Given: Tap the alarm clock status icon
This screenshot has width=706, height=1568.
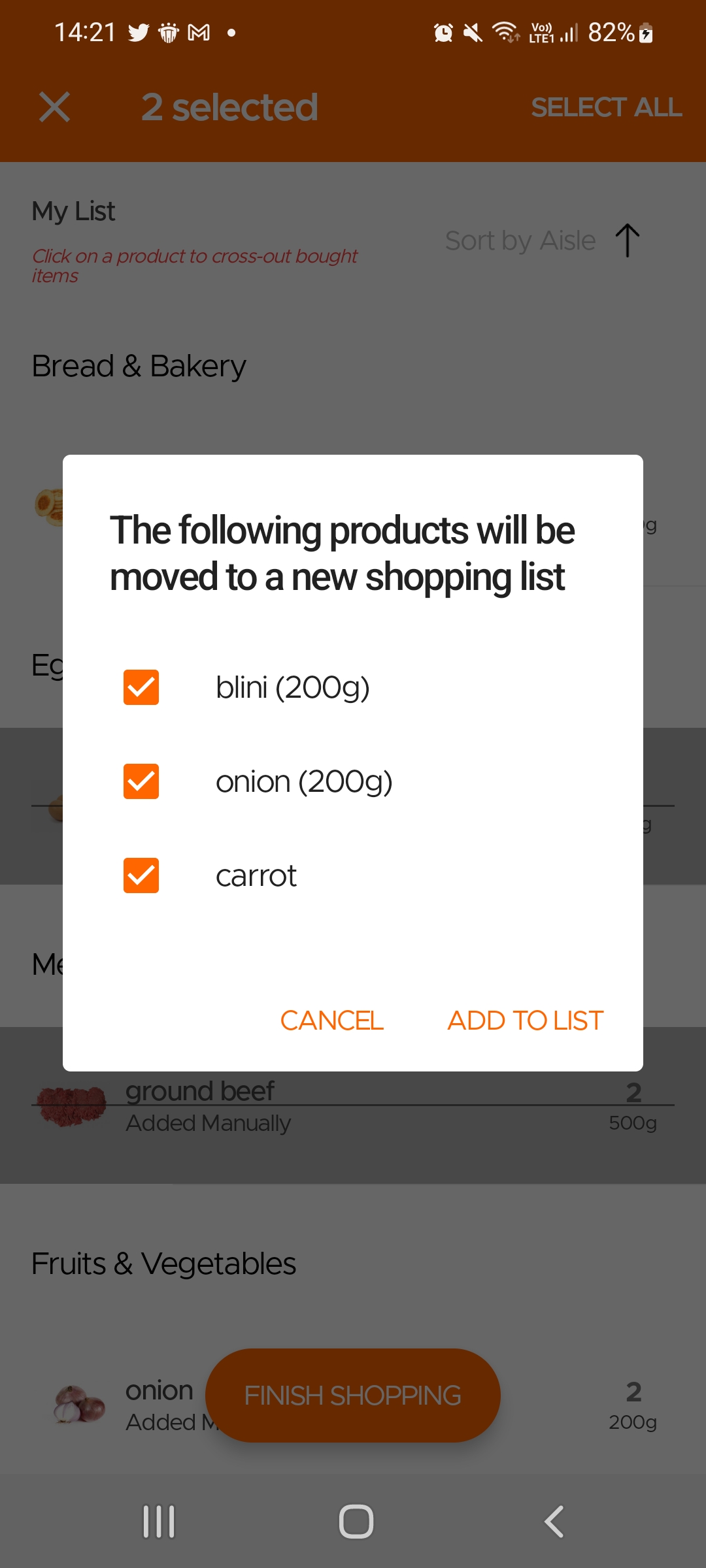Looking at the screenshot, I should pyautogui.click(x=443, y=33).
